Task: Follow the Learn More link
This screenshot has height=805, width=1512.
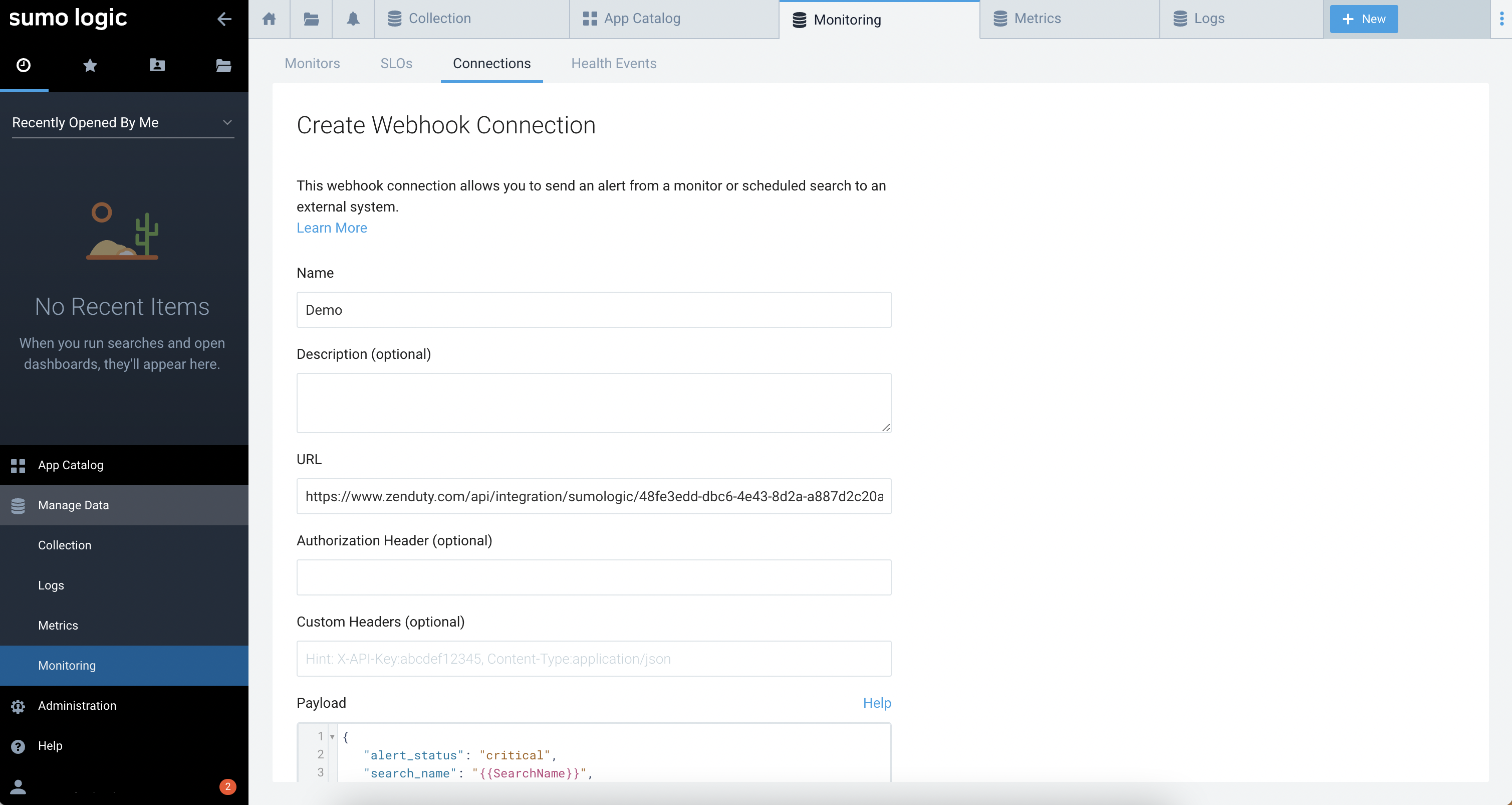Action: 332,228
